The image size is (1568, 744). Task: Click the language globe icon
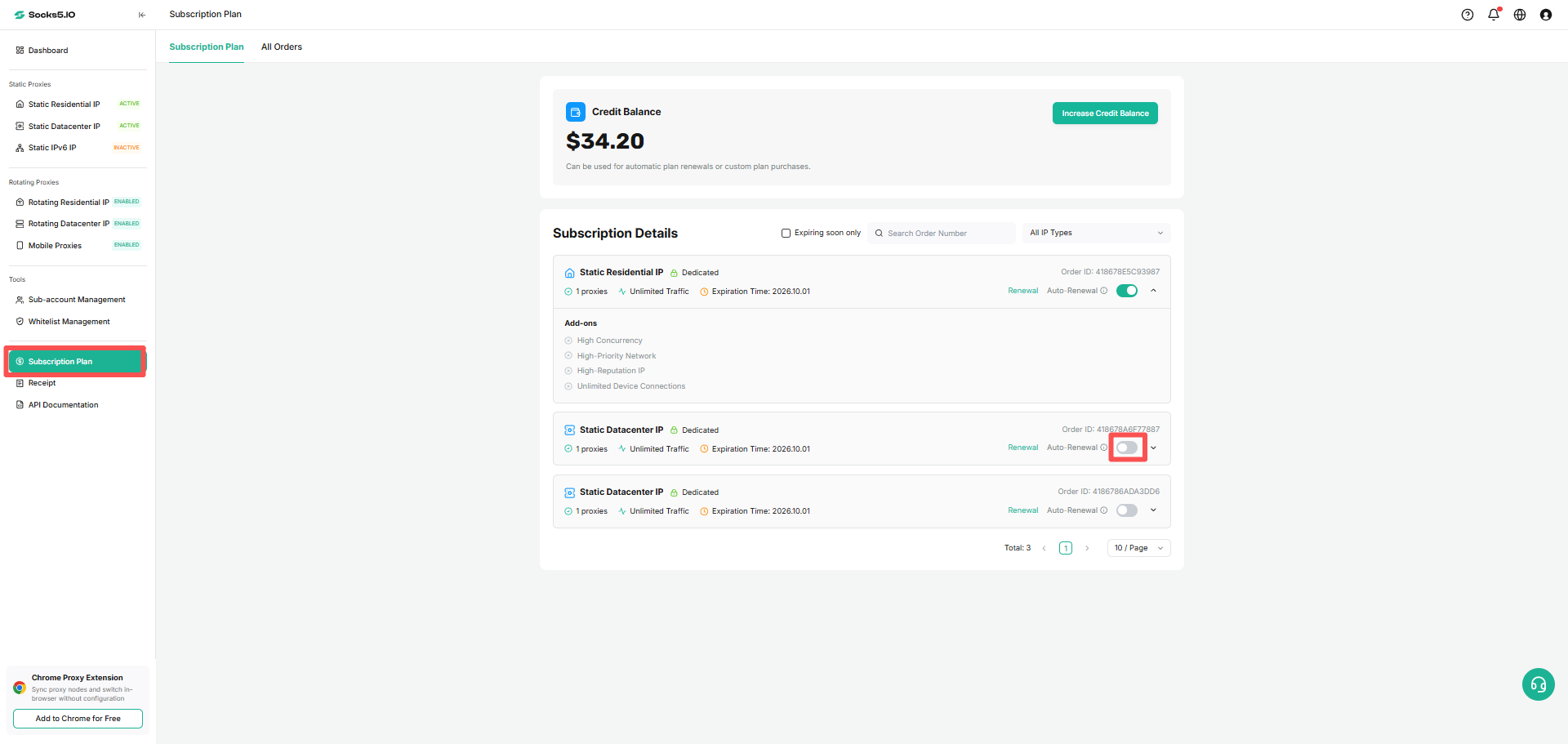click(x=1520, y=15)
